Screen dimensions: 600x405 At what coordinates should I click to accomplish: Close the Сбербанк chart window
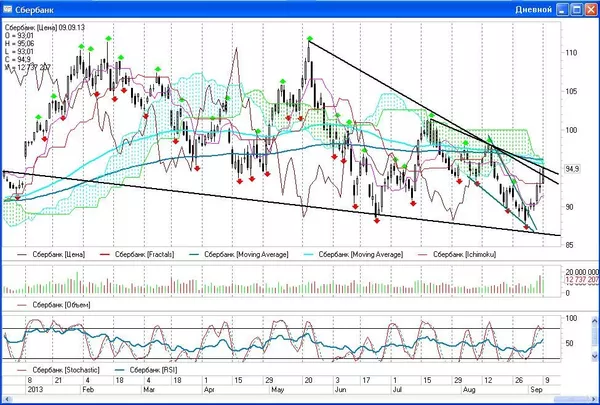coord(591,10)
